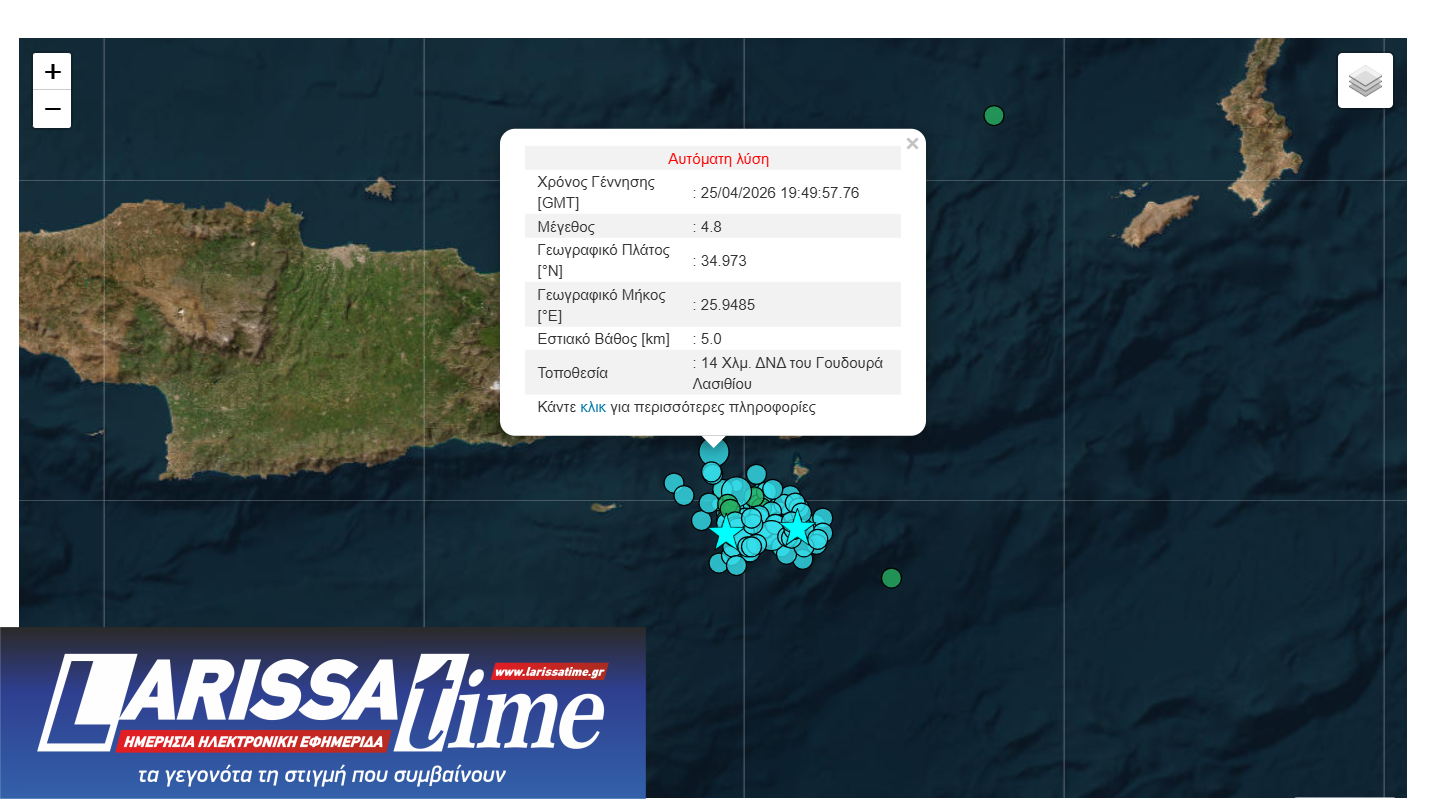
Task: Select isolated green marker north of the popup
Action: (x=993, y=116)
